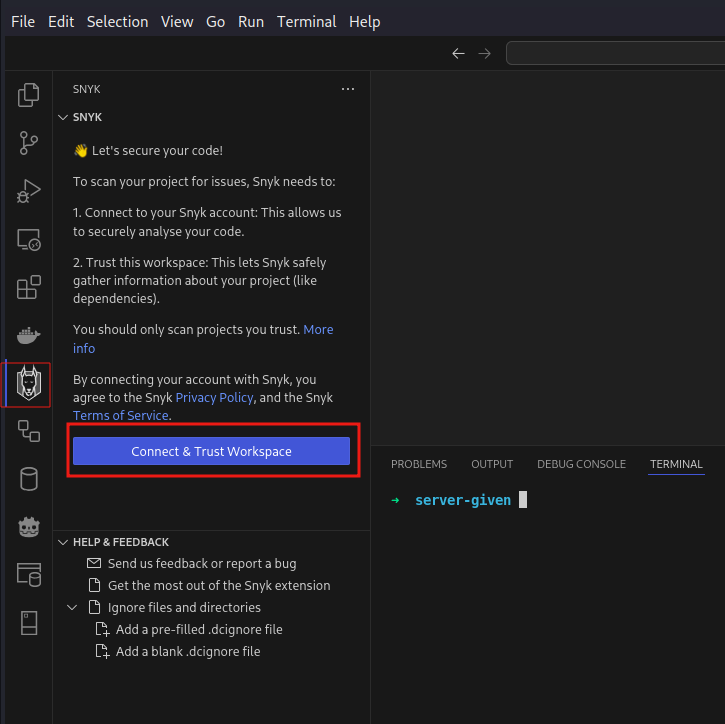Open the Source Control view
The height and width of the screenshot is (724, 725).
click(x=29, y=143)
